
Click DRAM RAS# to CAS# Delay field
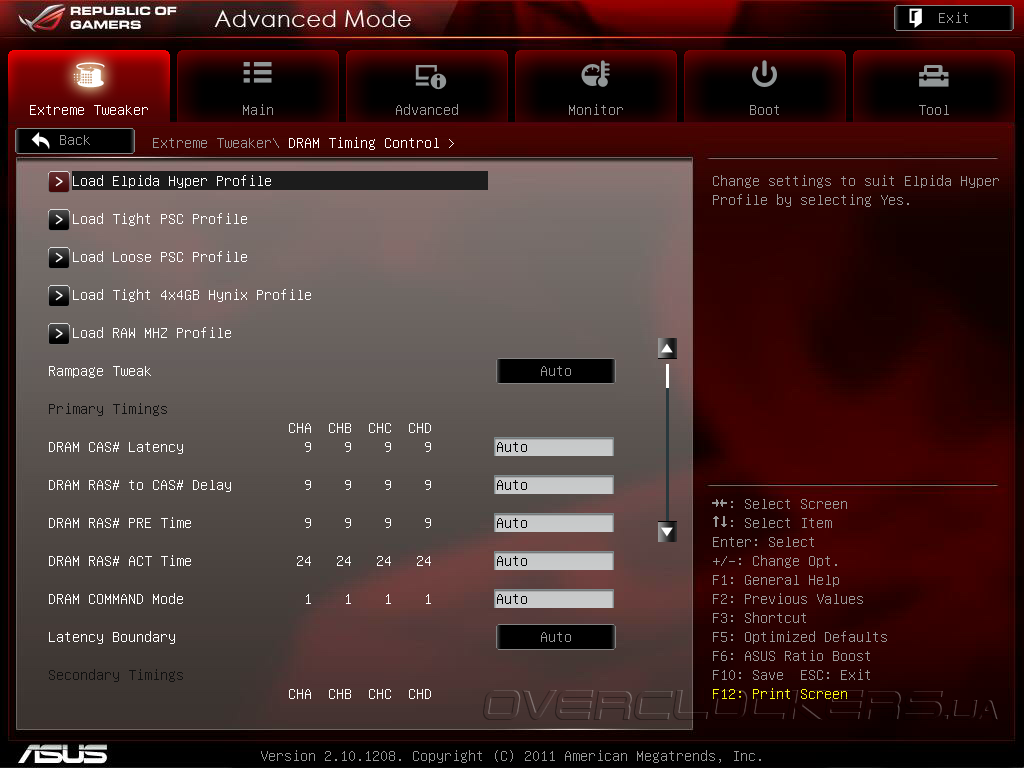tap(554, 485)
